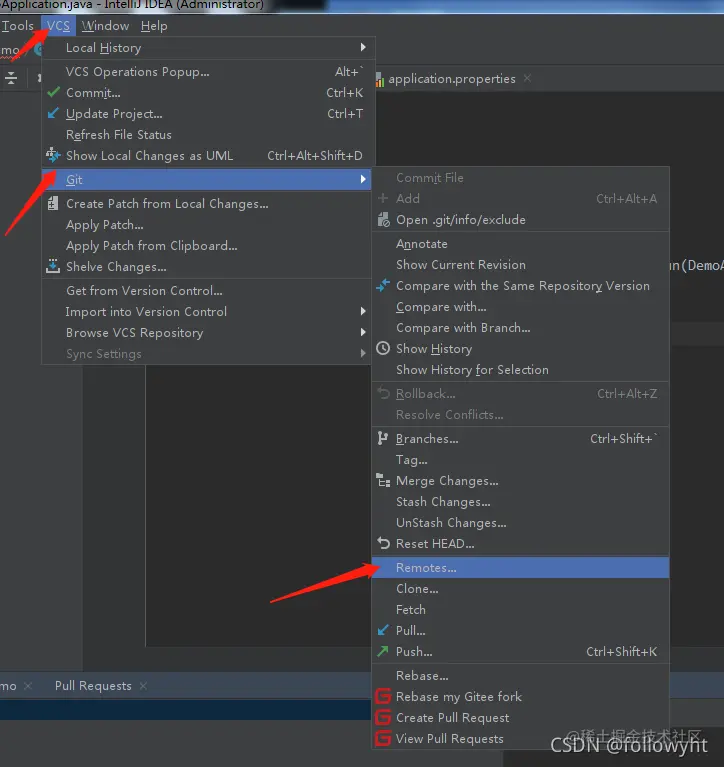Click the Compare with Same Repository Version icon

point(383,285)
